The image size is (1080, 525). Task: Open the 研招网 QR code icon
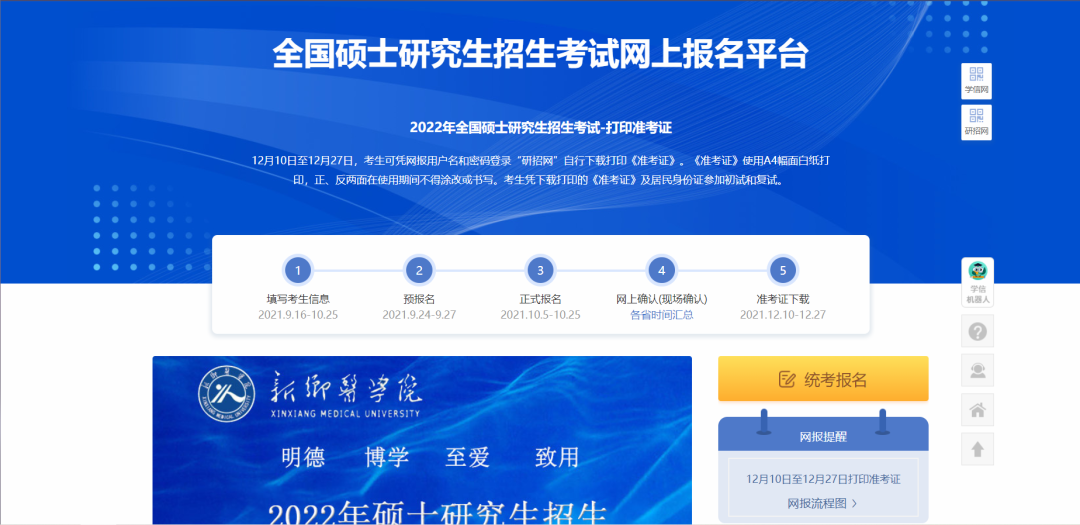coord(976,122)
